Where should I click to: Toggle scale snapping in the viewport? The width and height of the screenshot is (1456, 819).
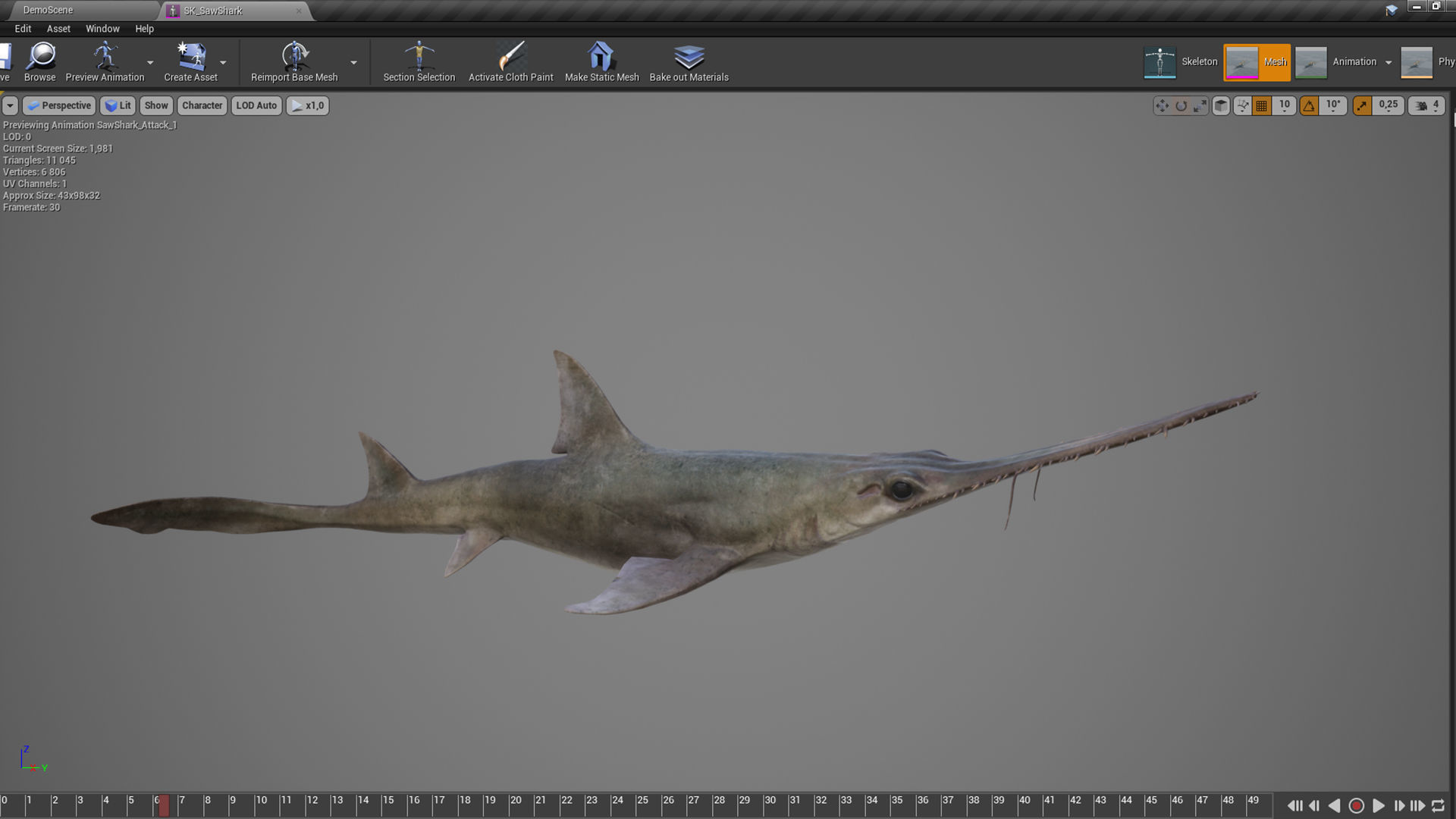click(x=1362, y=105)
